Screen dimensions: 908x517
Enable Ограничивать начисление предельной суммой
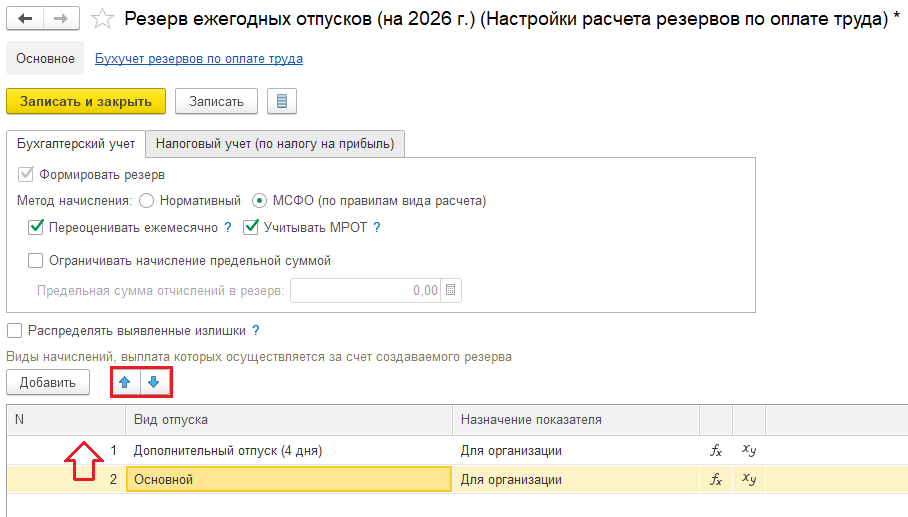36,260
